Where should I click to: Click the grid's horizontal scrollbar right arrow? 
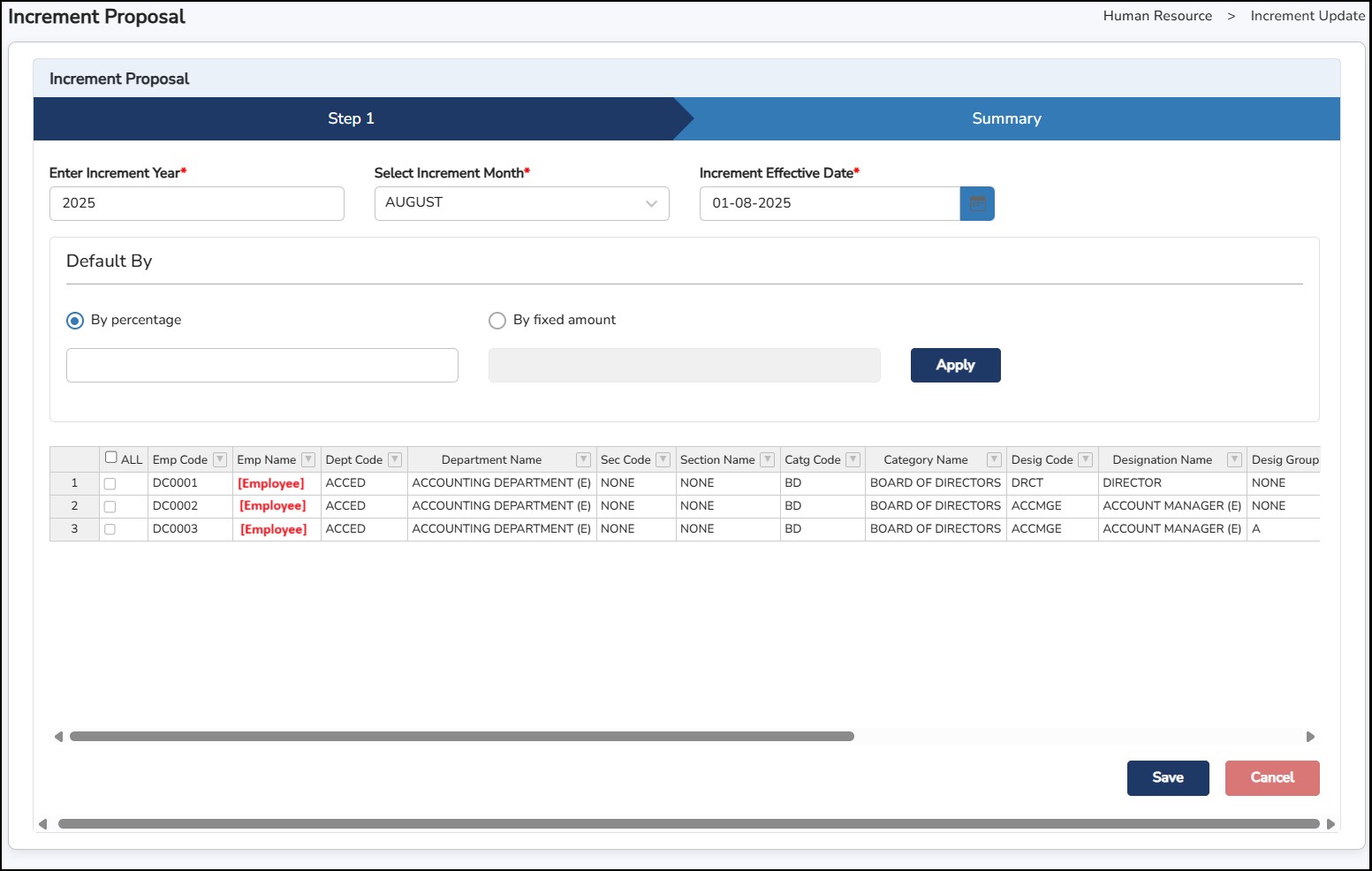pos(1310,737)
